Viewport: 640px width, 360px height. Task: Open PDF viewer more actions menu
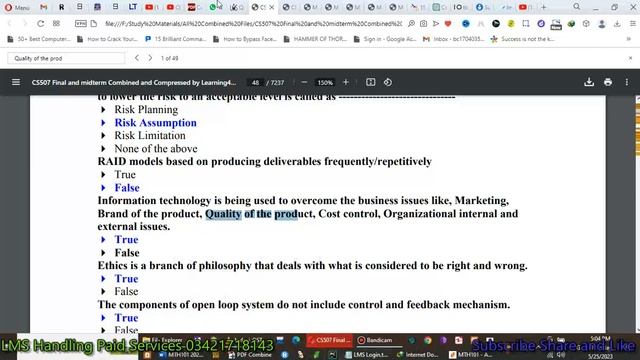pyautogui.click(x=627, y=82)
